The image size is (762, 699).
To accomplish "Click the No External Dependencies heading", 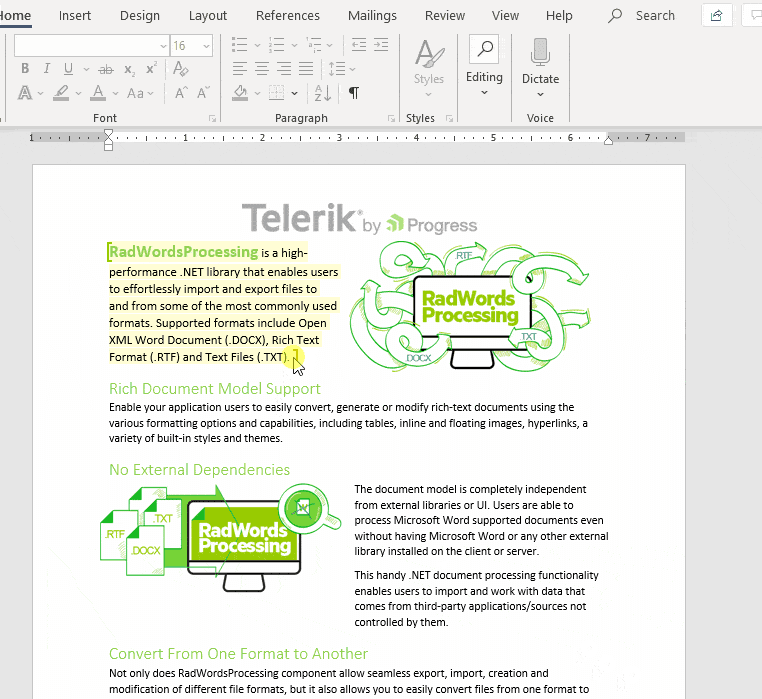I will pyautogui.click(x=199, y=470).
